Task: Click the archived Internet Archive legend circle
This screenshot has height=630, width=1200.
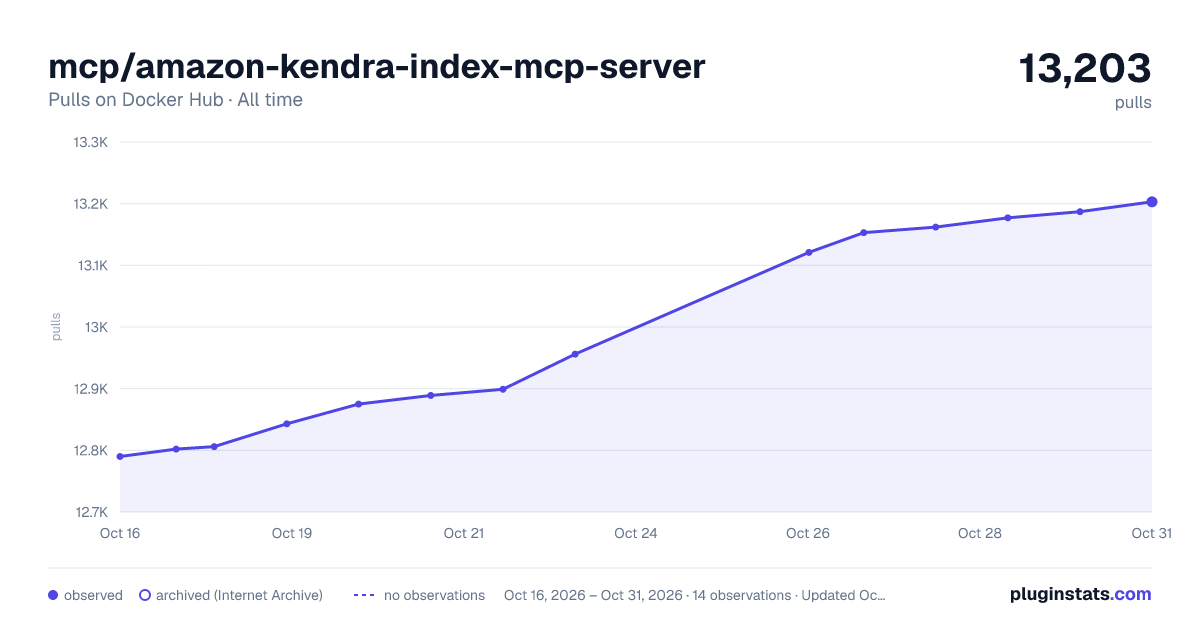Action: pos(144,595)
